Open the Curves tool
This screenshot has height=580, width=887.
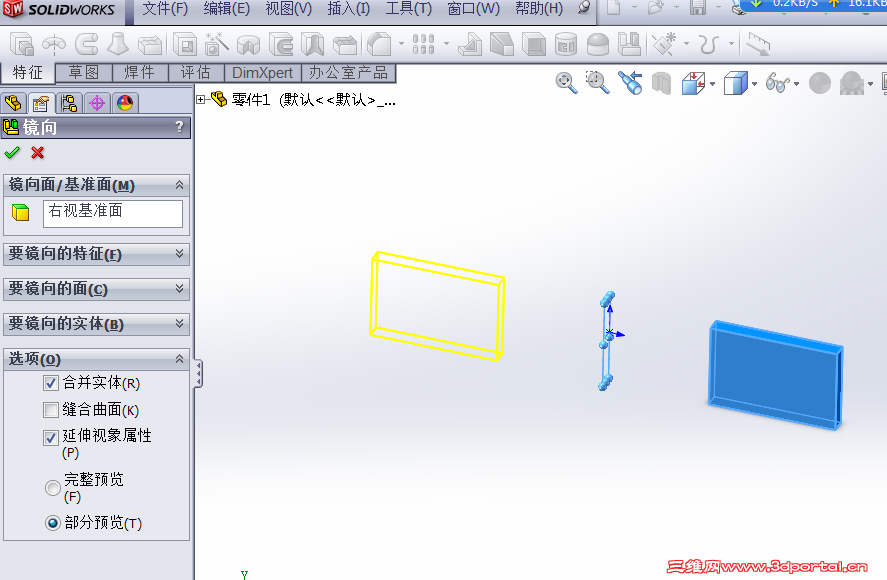709,44
